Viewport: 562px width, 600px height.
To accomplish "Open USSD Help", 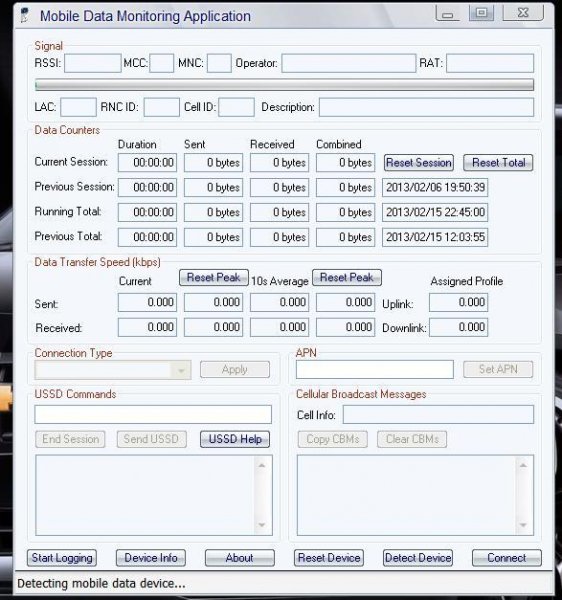I will coord(235,439).
